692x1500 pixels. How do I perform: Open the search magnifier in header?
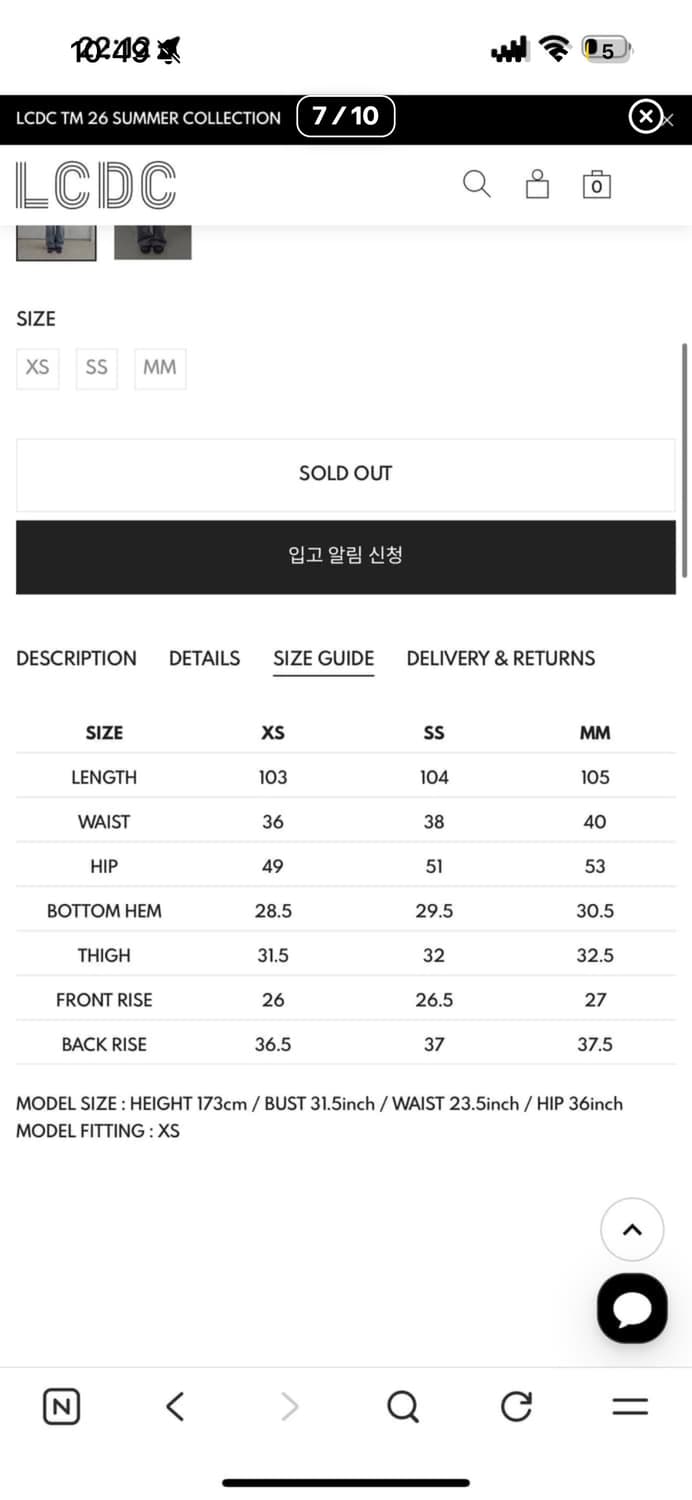pyautogui.click(x=476, y=184)
